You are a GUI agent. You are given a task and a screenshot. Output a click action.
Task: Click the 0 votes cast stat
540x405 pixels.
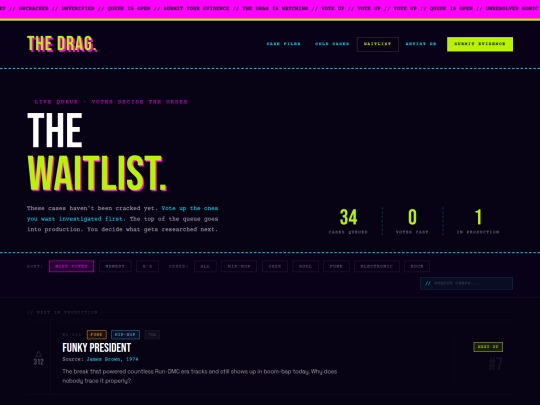pyautogui.click(x=412, y=221)
